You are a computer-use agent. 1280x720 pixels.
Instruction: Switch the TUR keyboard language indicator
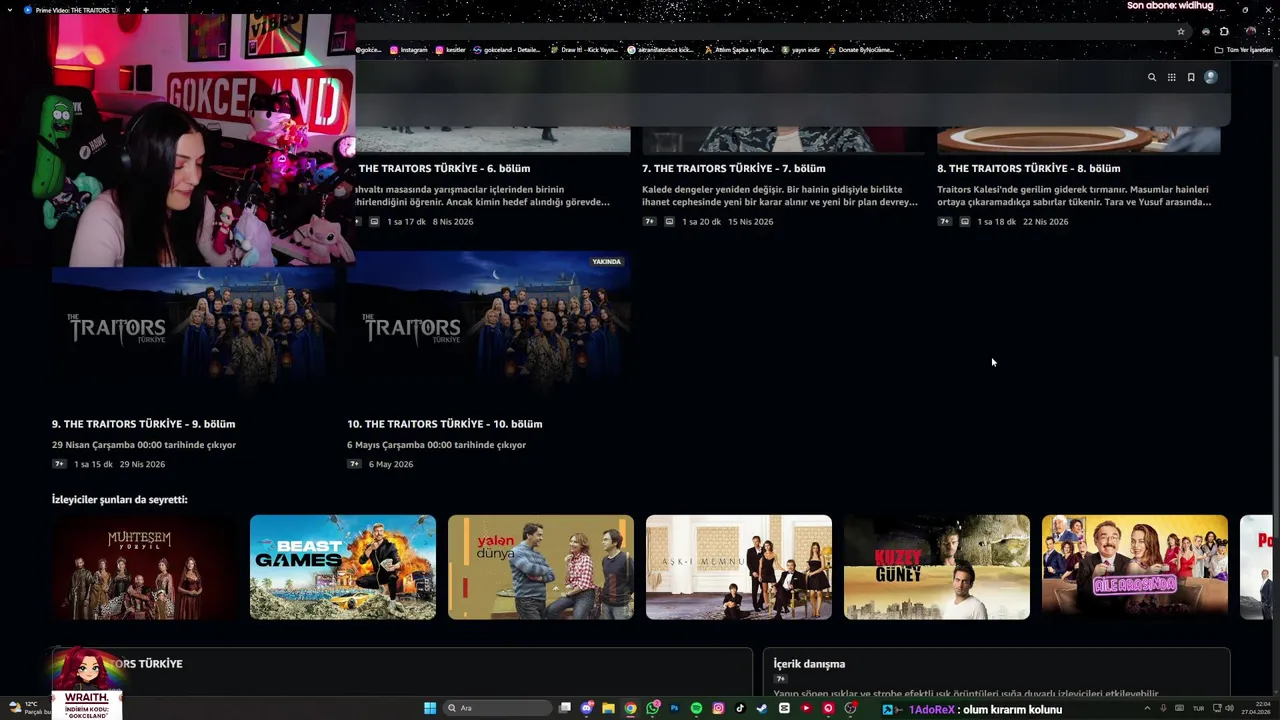(x=1198, y=708)
